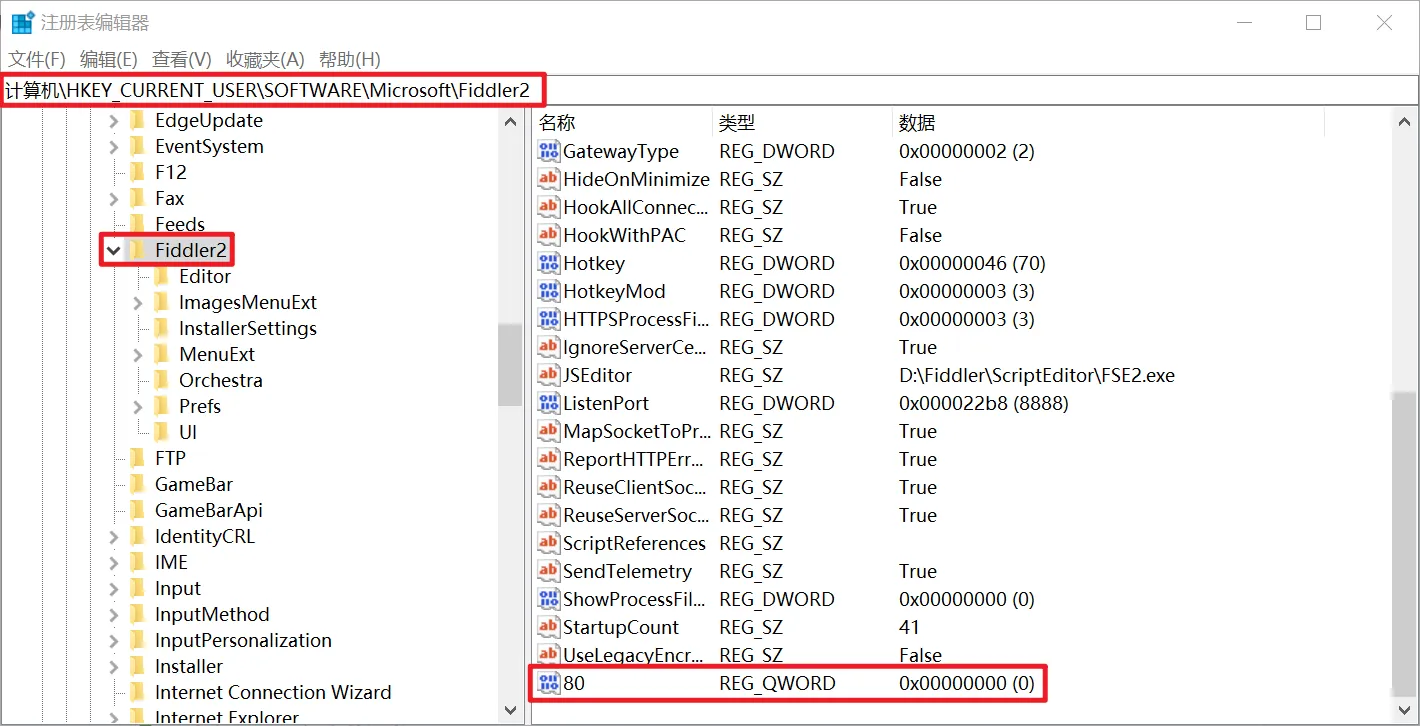The width and height of the screenshot is (1420, 726).
Task: Select the Internet Connection Wizard key
Action: (273, 692)
